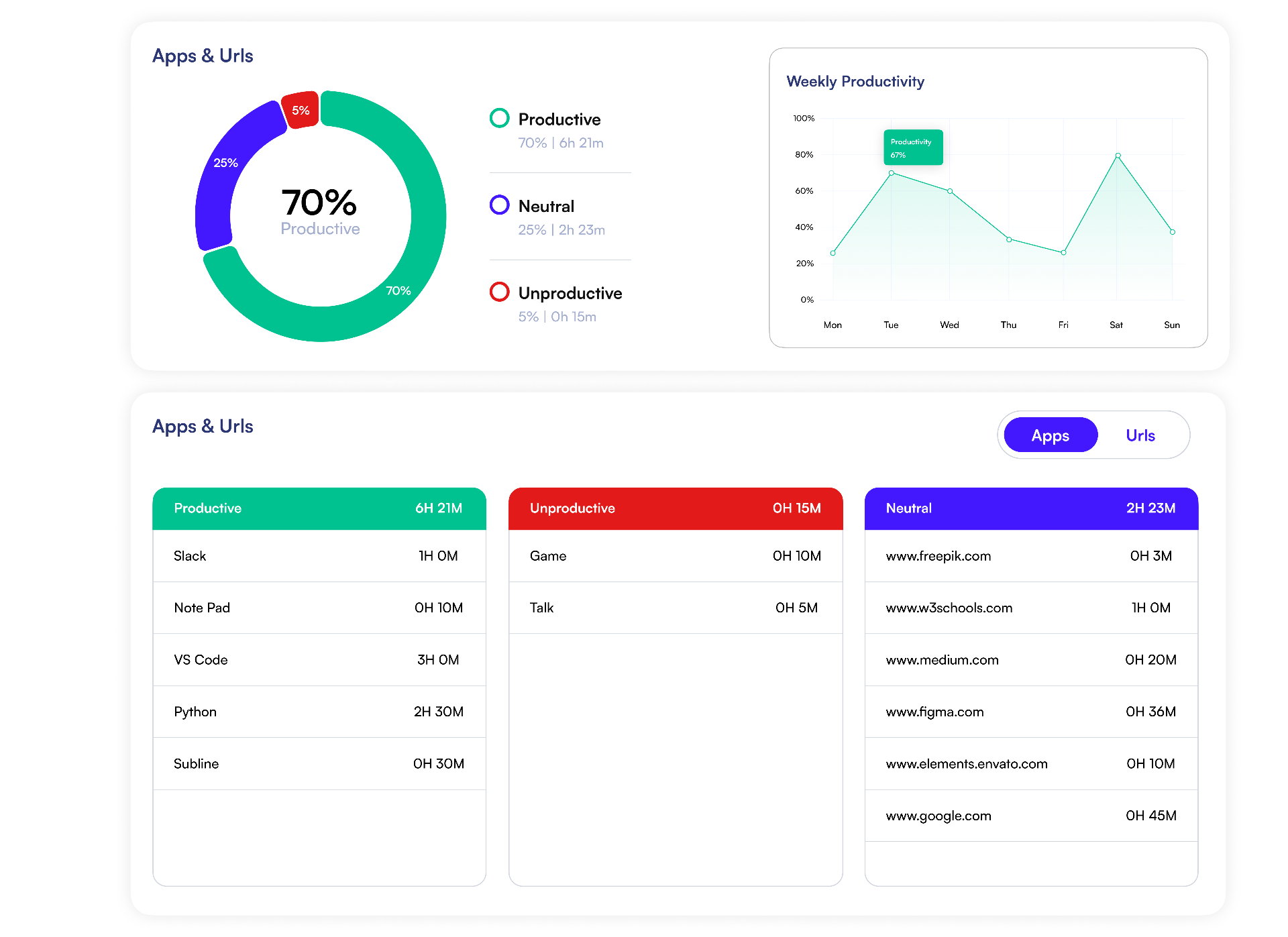
Task: Click the Thursday data point on chart
Action: click(1009, 239)
